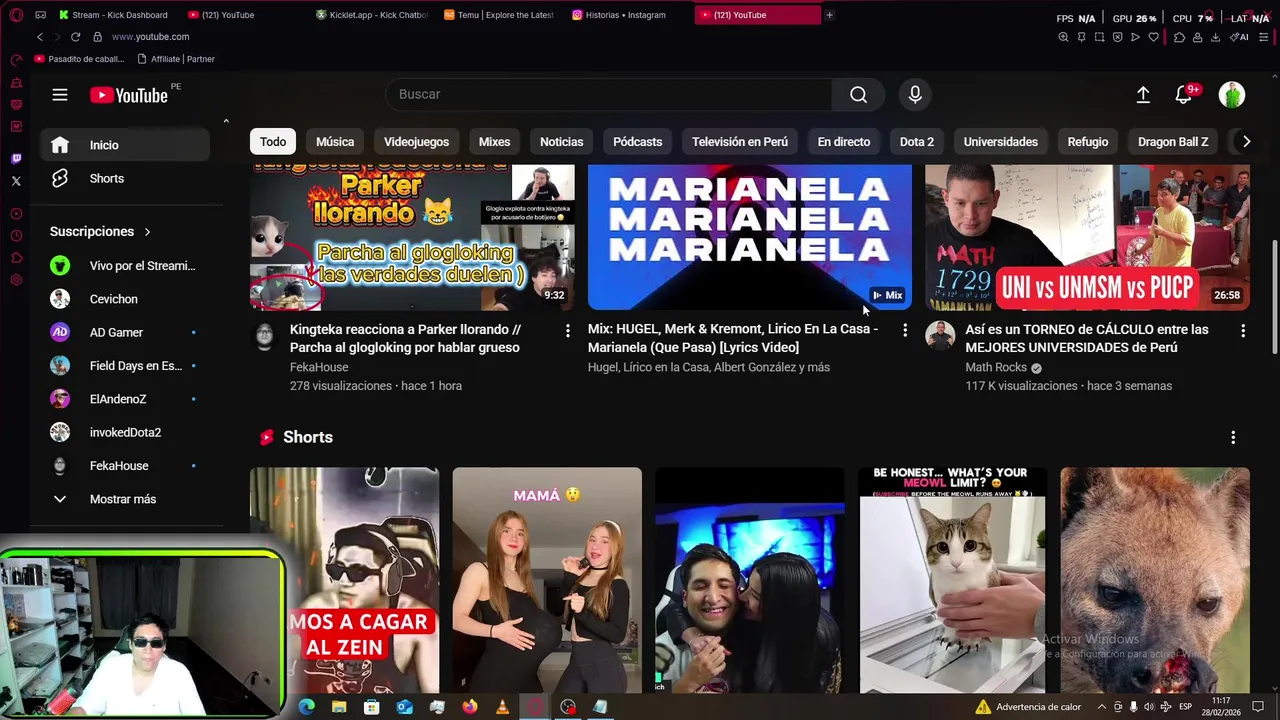Open the ad blocker shield icon
Screen dimensions: 1280x720
tap(1117, 37)
